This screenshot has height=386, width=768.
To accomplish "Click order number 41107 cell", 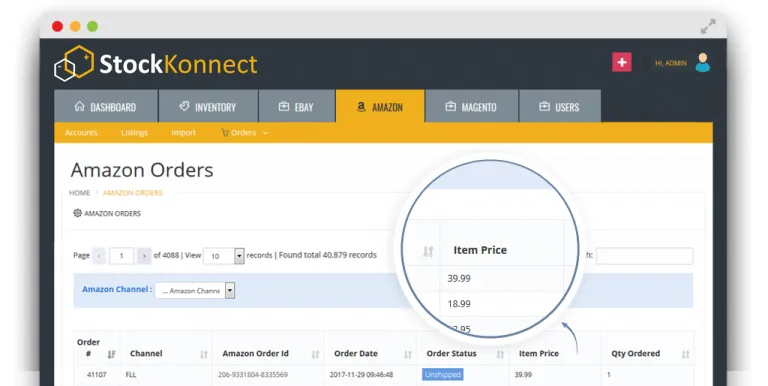I will click(96, 375).
